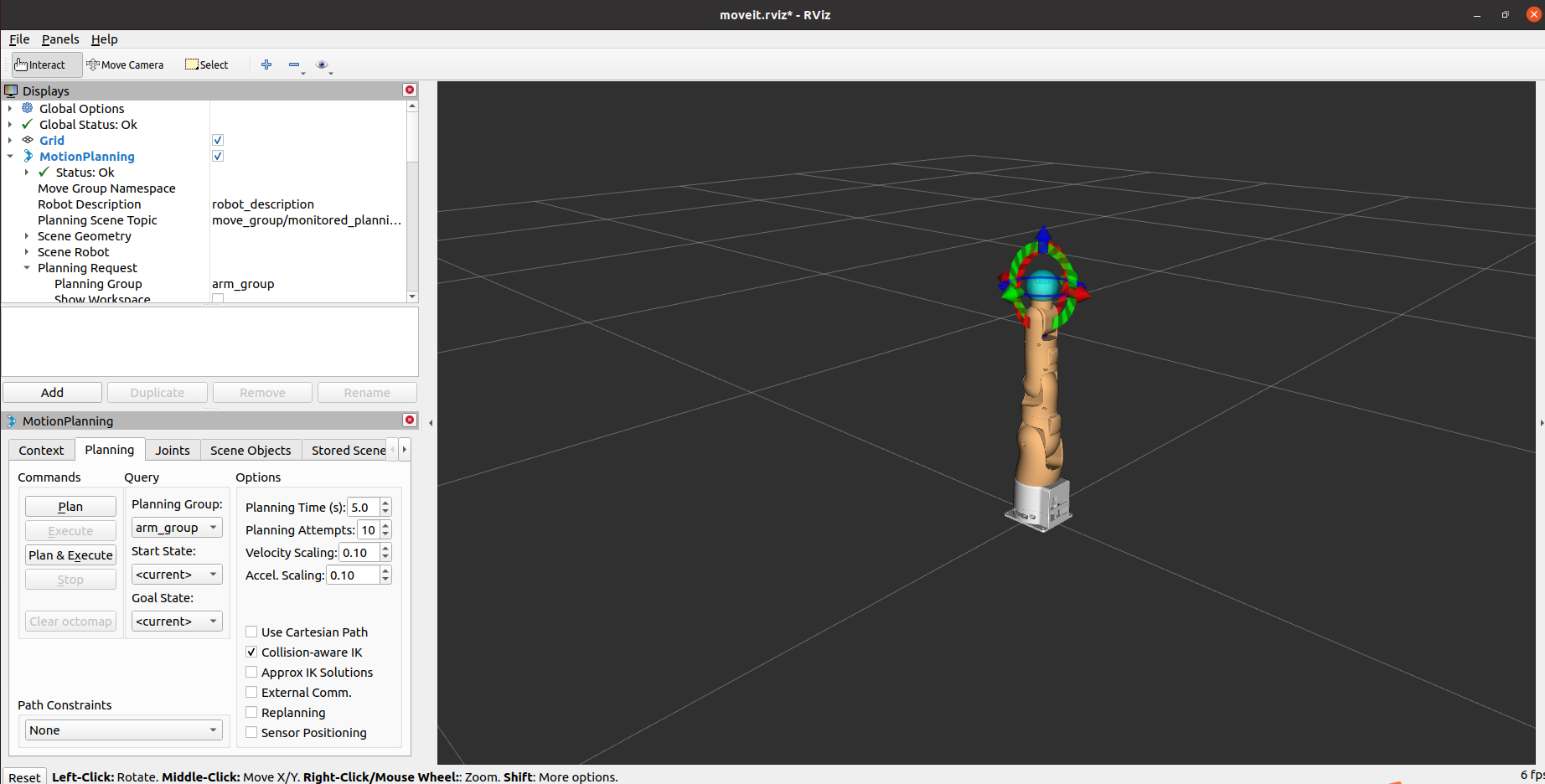Activate the Select tool
The height and width of the screenshot is (784, 1545).
click(x=207, y=64)
